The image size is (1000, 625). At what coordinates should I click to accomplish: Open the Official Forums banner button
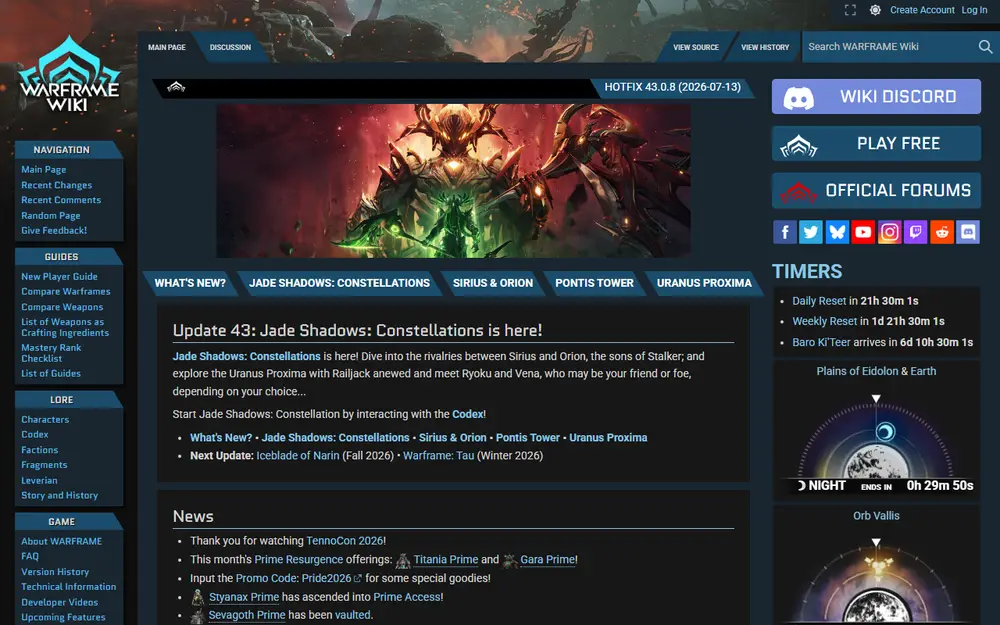point(876,190)
